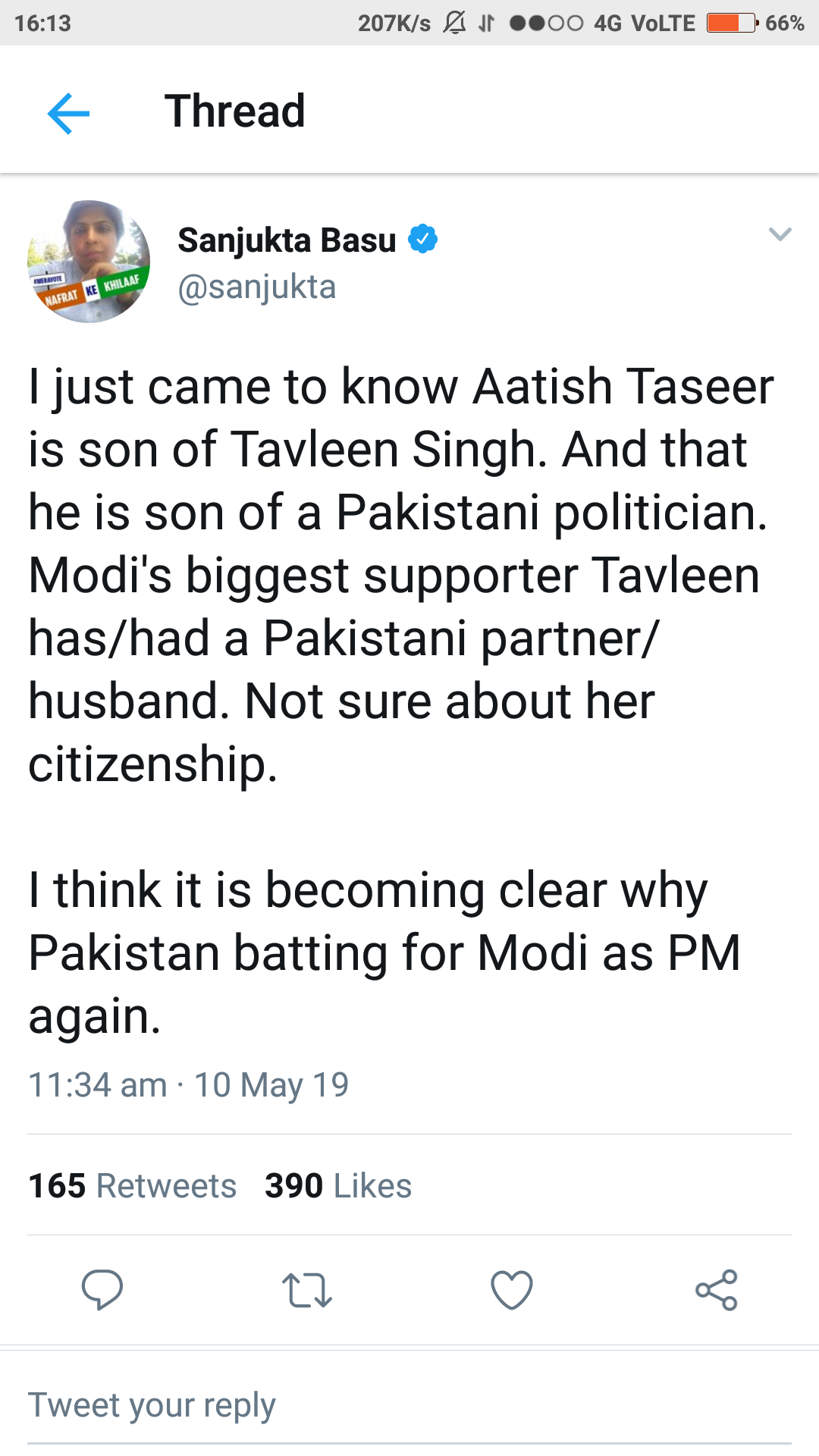Tap the @sanjukta handle
Viewport: 819px width, 1456px height.
coord(256,287)
